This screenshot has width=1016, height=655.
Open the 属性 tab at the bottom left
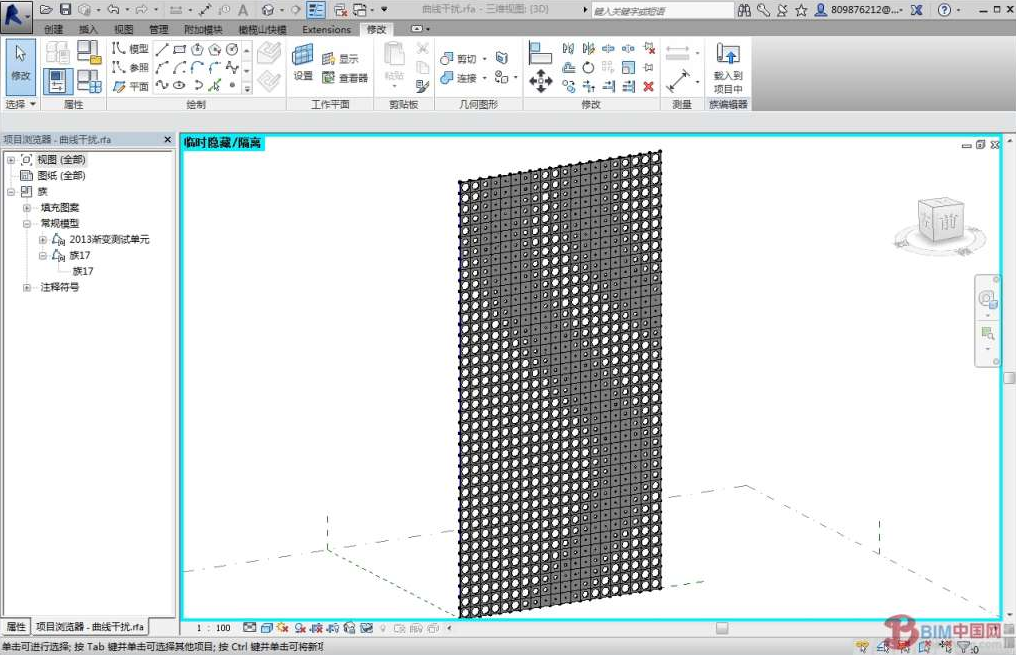click(16, 627)
